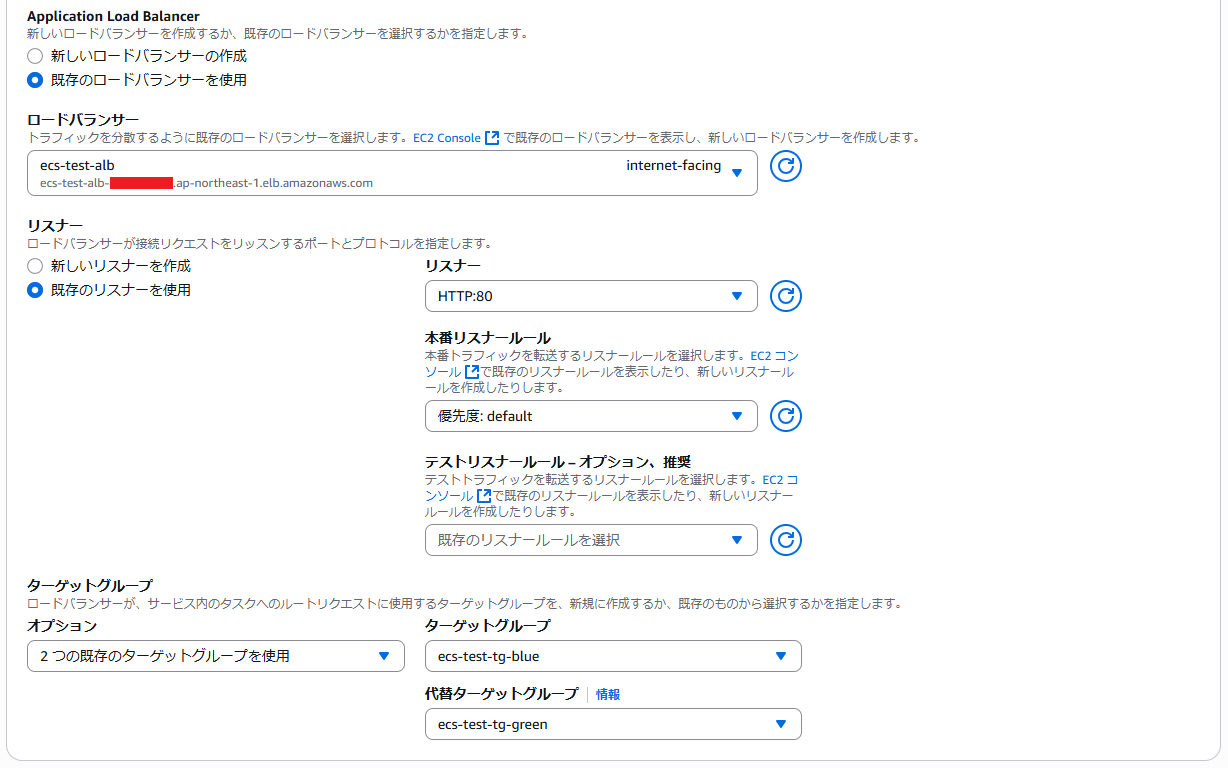The image size is (1228, 768).
Task: Expand the HTTP:80 listener dropdown
Action: (x=591, y=296)
